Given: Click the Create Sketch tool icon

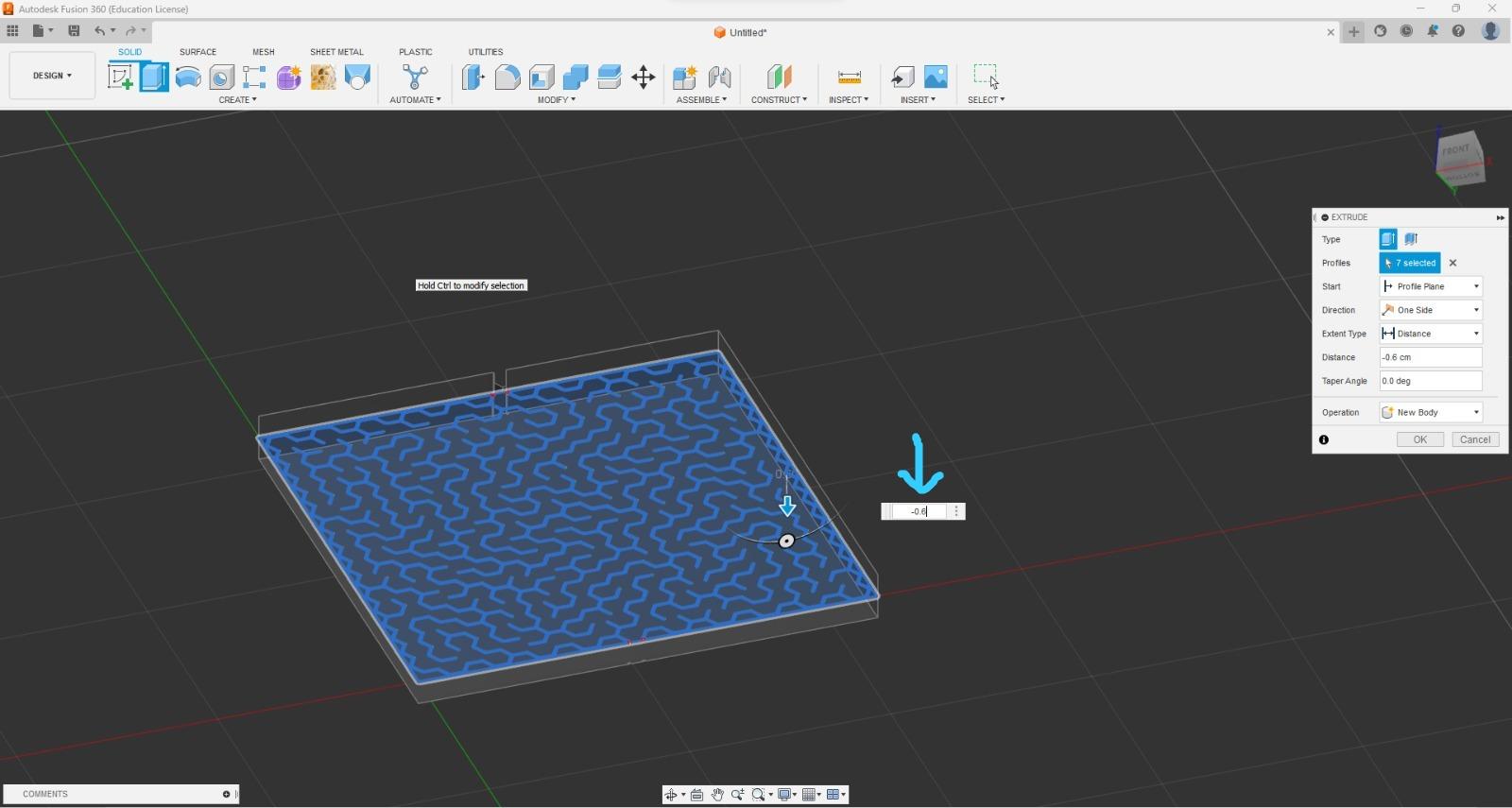Looking at the screenshot, I should point(120,77).
